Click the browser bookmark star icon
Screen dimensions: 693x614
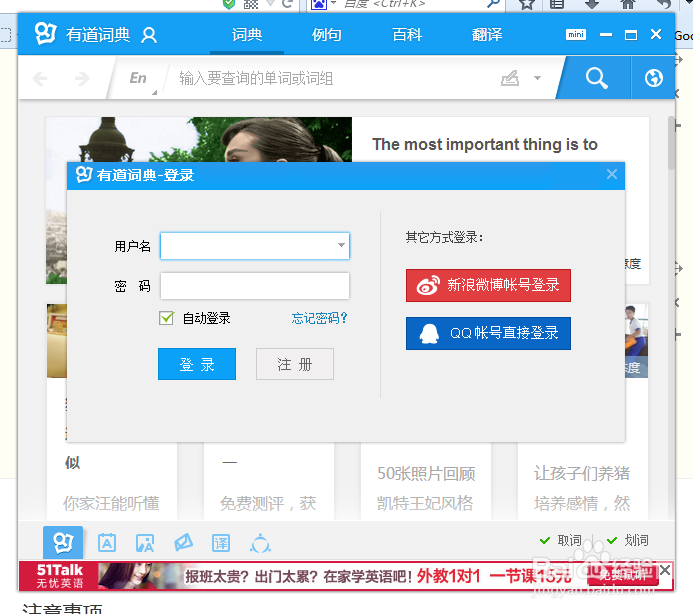click(x=526, y=4)
